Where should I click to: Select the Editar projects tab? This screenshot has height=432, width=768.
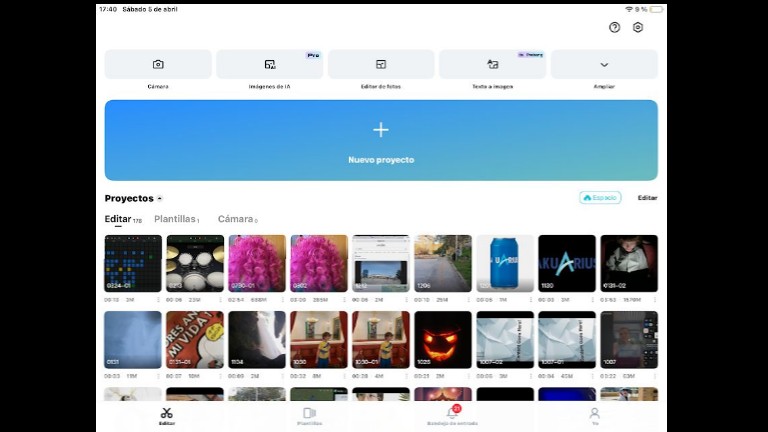pos(118,219)
